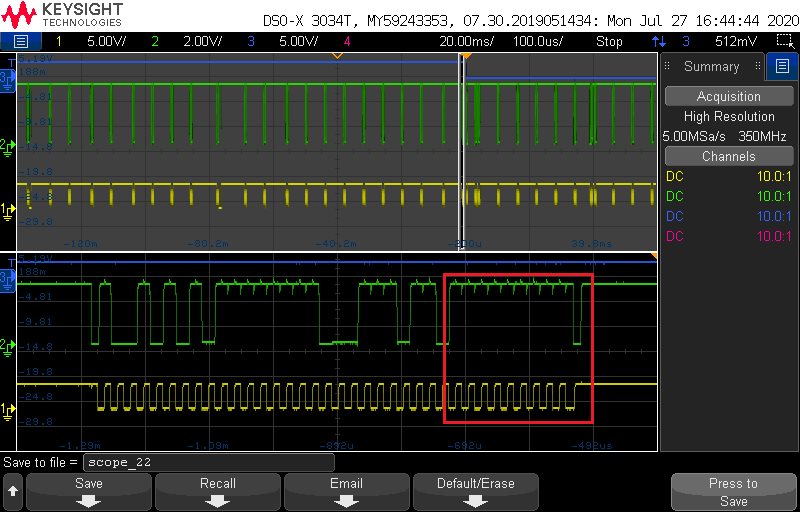The width and height of the screenshot is (800, 512).
Task: Click the 2.00V/ scale for channel 2
Action: click(202, 41)
